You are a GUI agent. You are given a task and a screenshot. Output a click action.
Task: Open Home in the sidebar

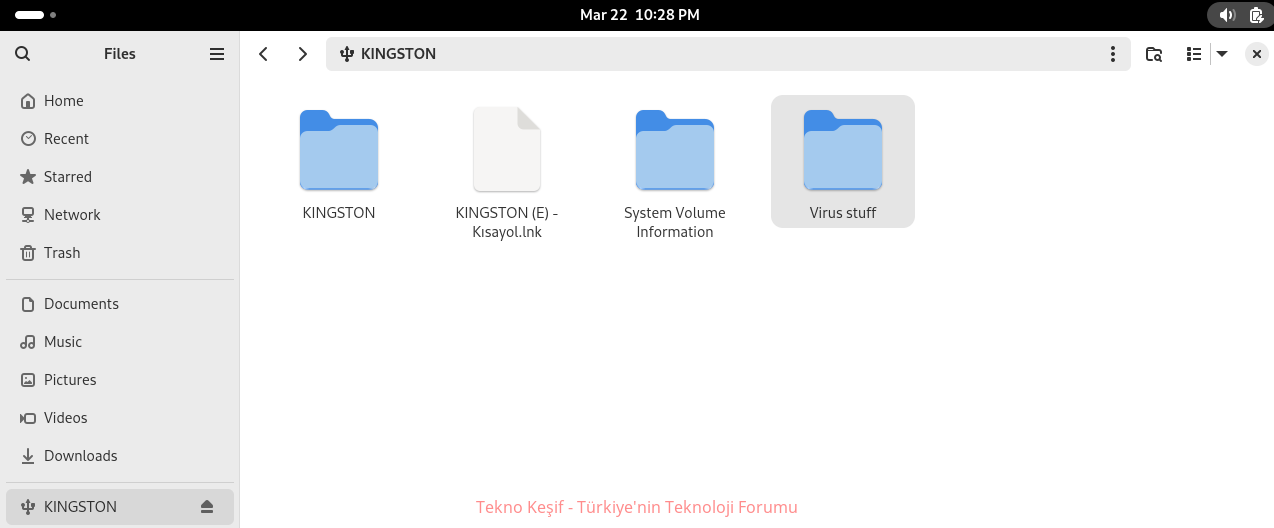pos(120,101)
